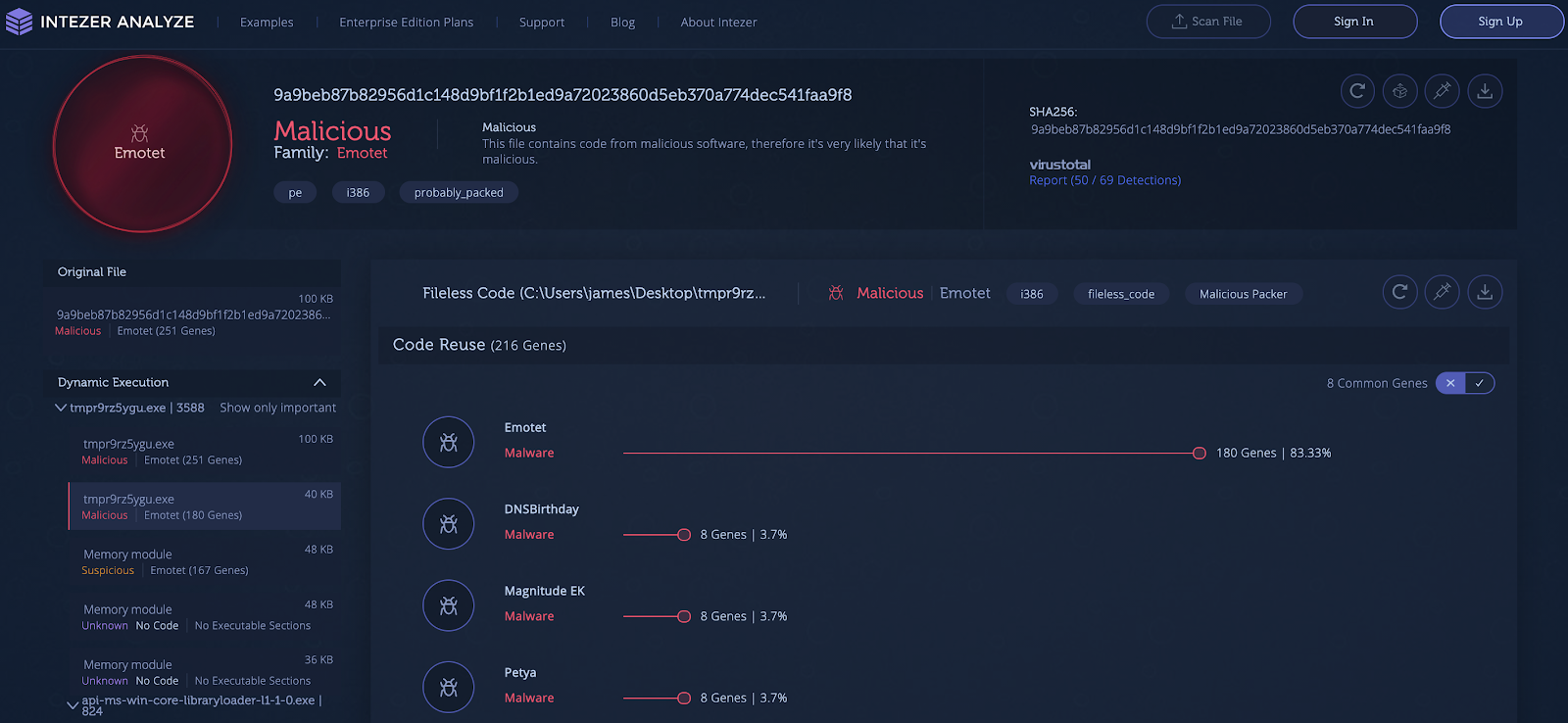The image size is (1568, 723).
Task: Collapse the Dynamic Execution section
Action: [x=319, y=382]
